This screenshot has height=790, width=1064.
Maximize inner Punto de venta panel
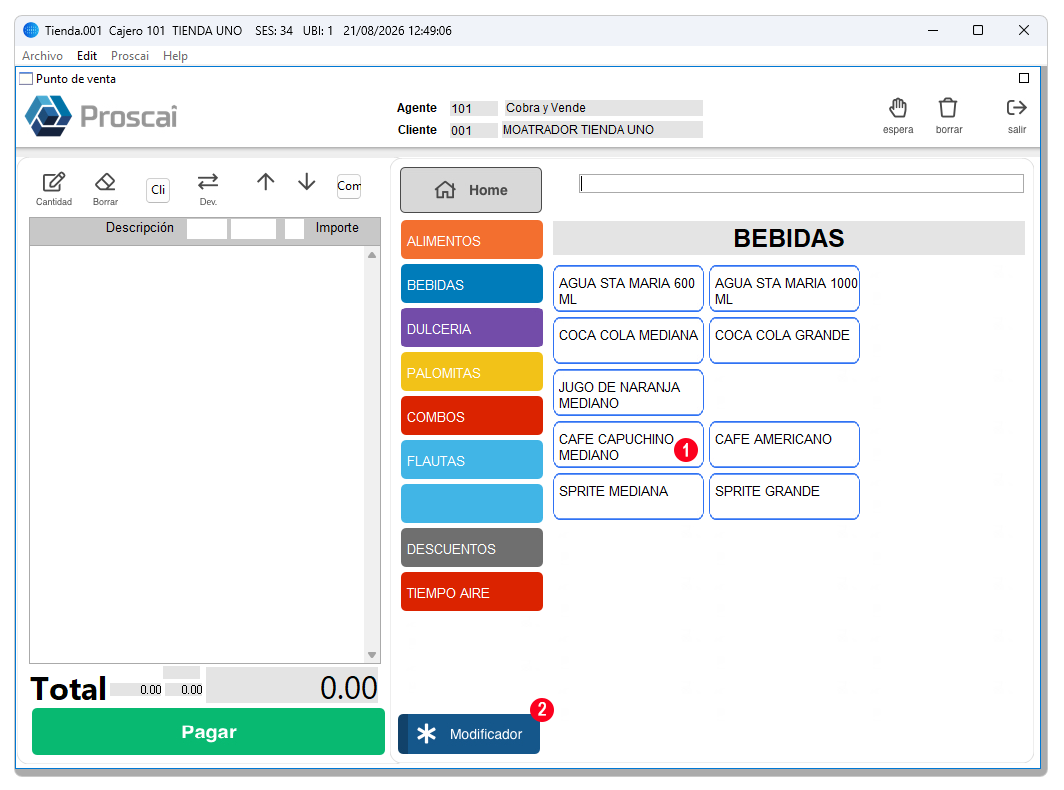[x=1024, y=78]
